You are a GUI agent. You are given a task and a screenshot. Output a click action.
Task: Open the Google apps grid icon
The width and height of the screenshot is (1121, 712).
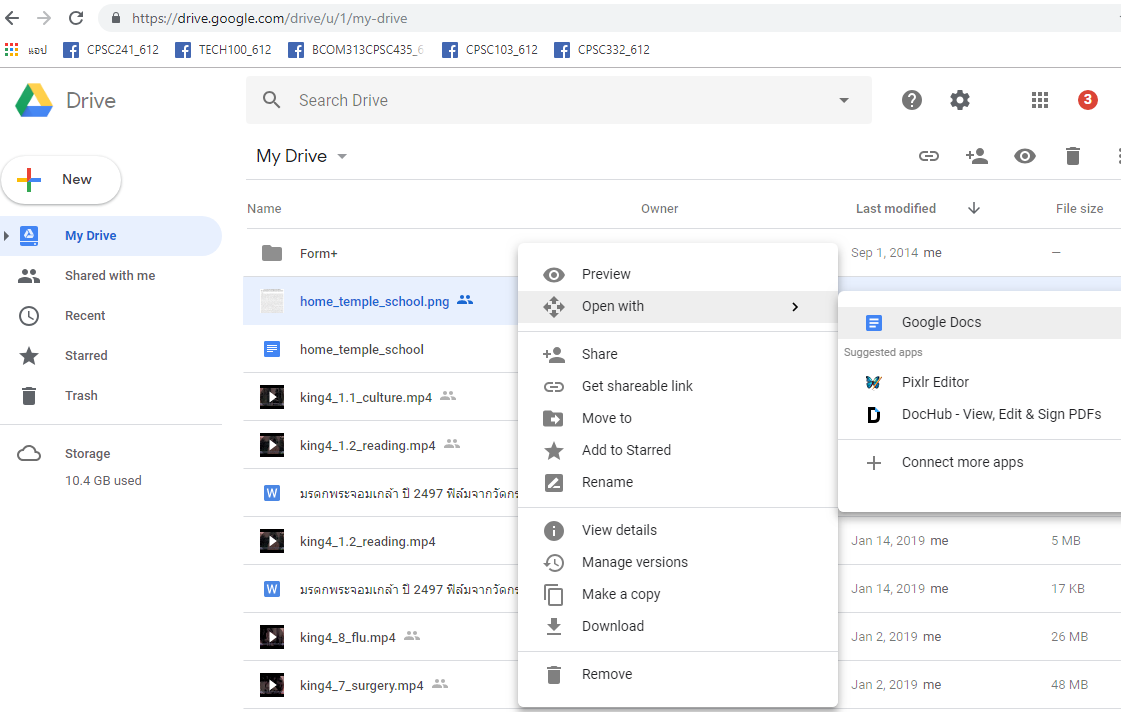pos(1040,100)
